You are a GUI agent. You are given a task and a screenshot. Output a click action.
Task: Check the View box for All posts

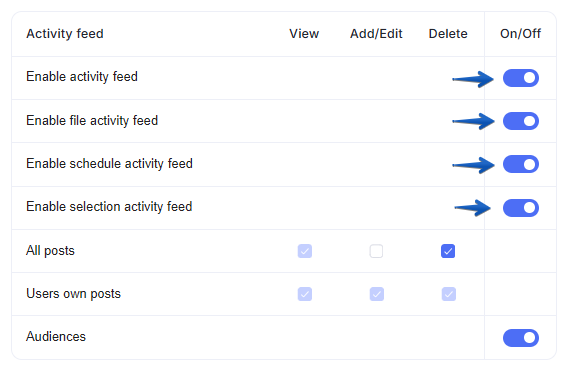304,251
